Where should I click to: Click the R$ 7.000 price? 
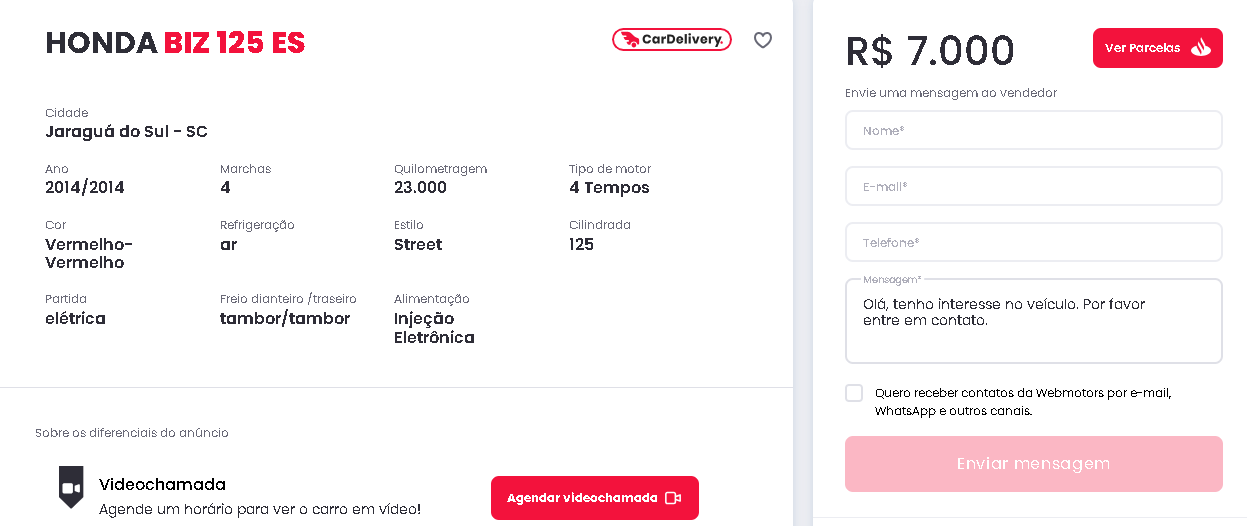coord(930,50)
